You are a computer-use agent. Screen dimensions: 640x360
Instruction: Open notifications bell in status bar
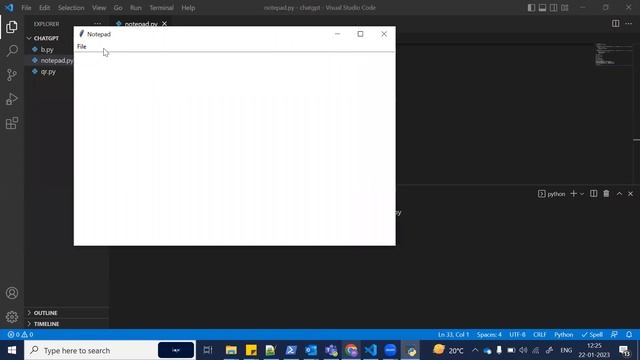click(629, 334)
